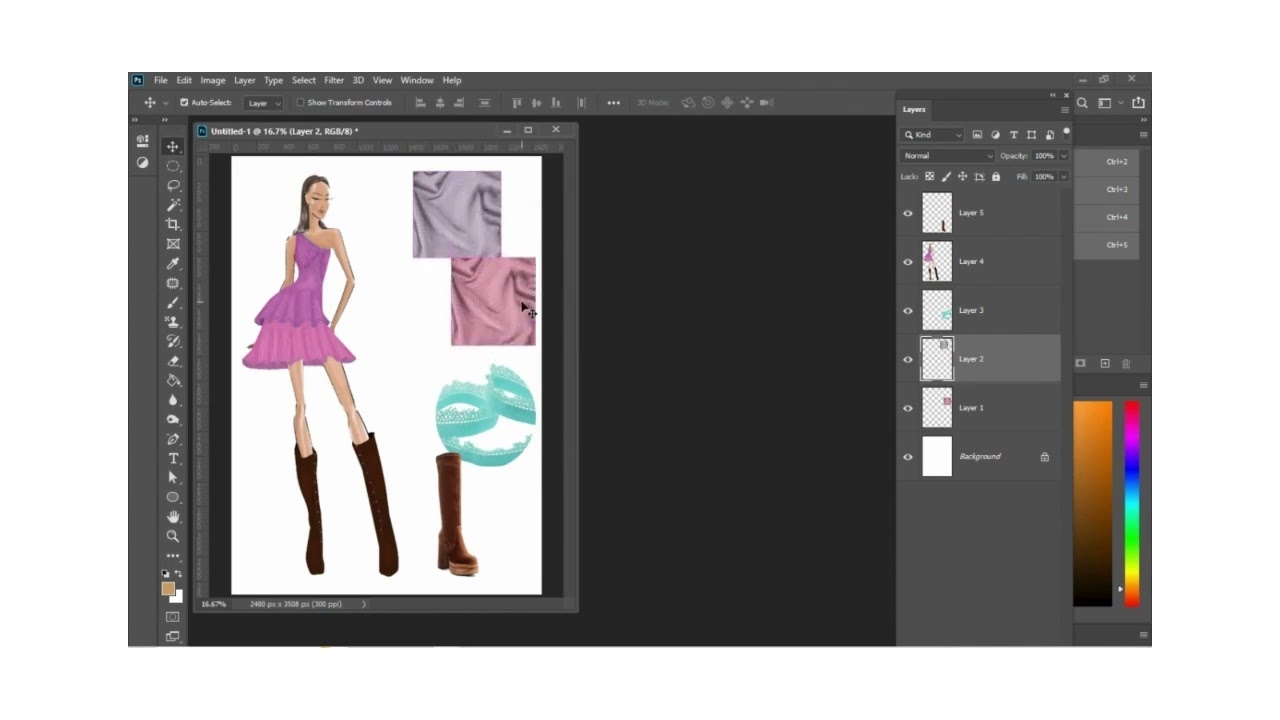Select the Crop tool

[173, 225]
